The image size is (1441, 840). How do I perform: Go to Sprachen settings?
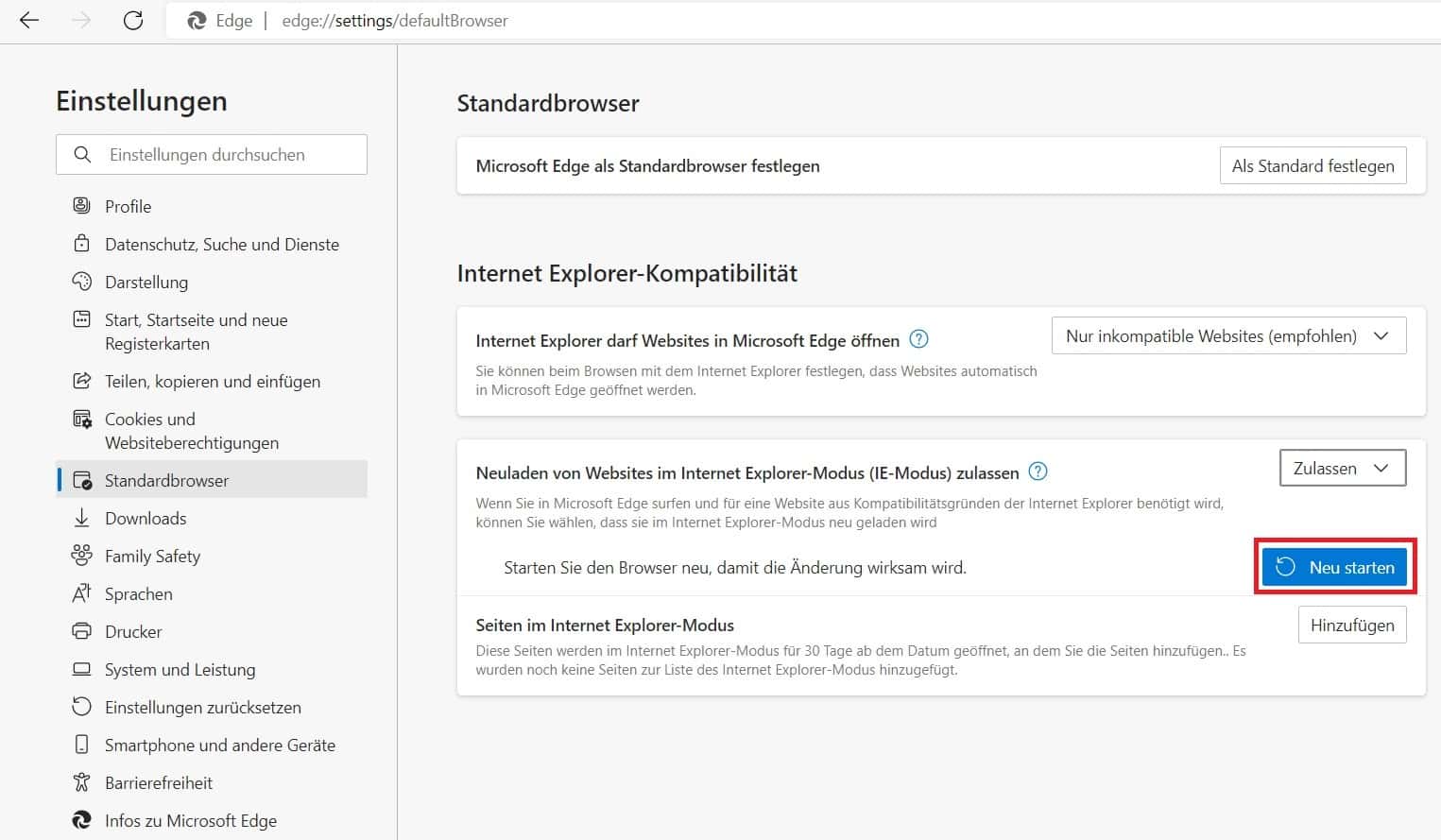pos(138,593)
